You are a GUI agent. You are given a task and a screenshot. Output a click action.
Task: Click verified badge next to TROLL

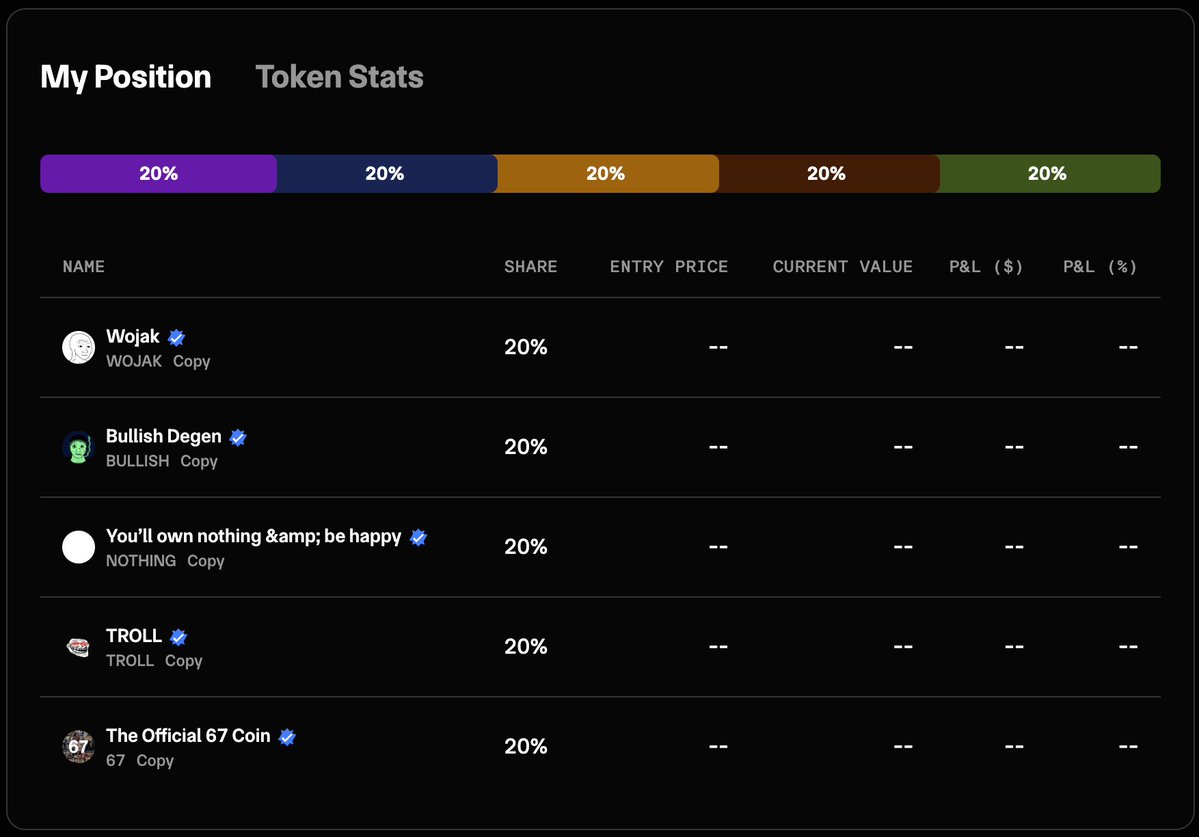[x=179, y=637]
